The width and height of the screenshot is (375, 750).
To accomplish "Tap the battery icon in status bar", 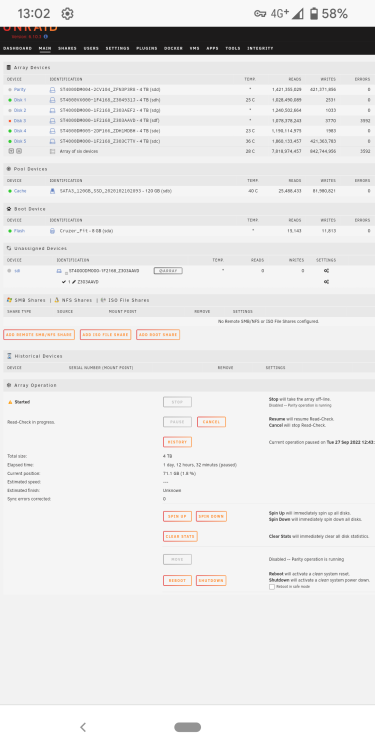I will (314, 14).
